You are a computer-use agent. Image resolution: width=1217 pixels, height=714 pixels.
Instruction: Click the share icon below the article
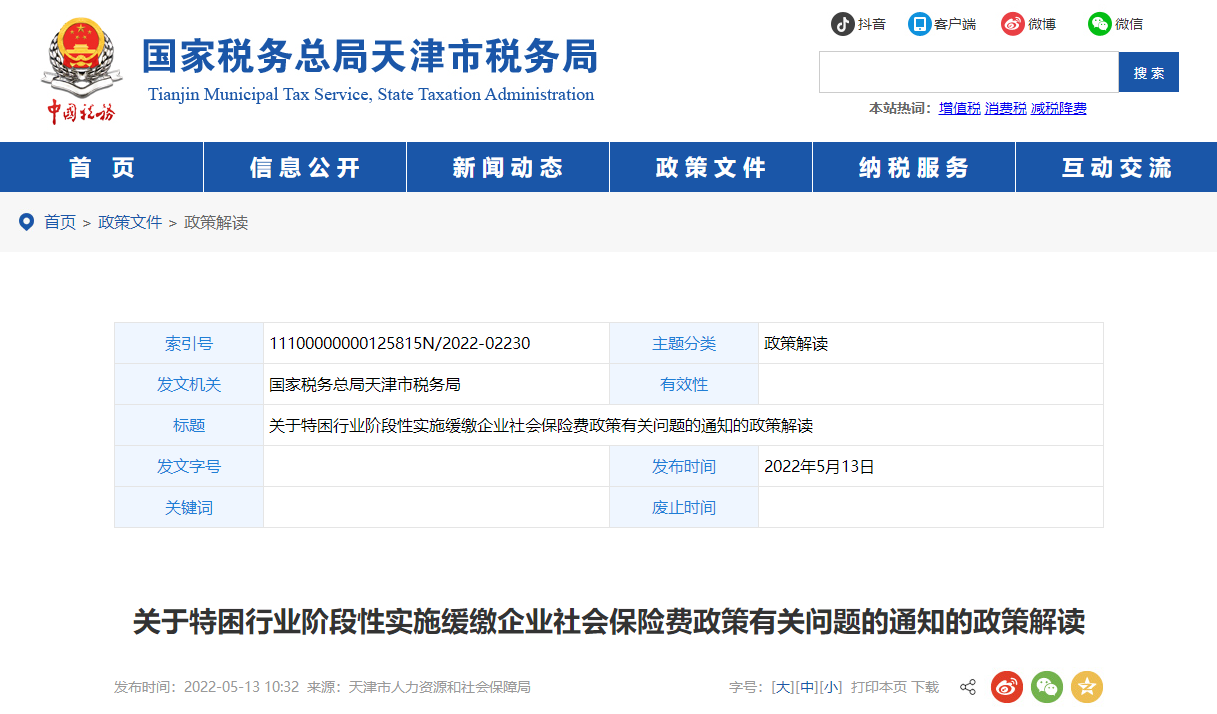(x=966, y=687)
